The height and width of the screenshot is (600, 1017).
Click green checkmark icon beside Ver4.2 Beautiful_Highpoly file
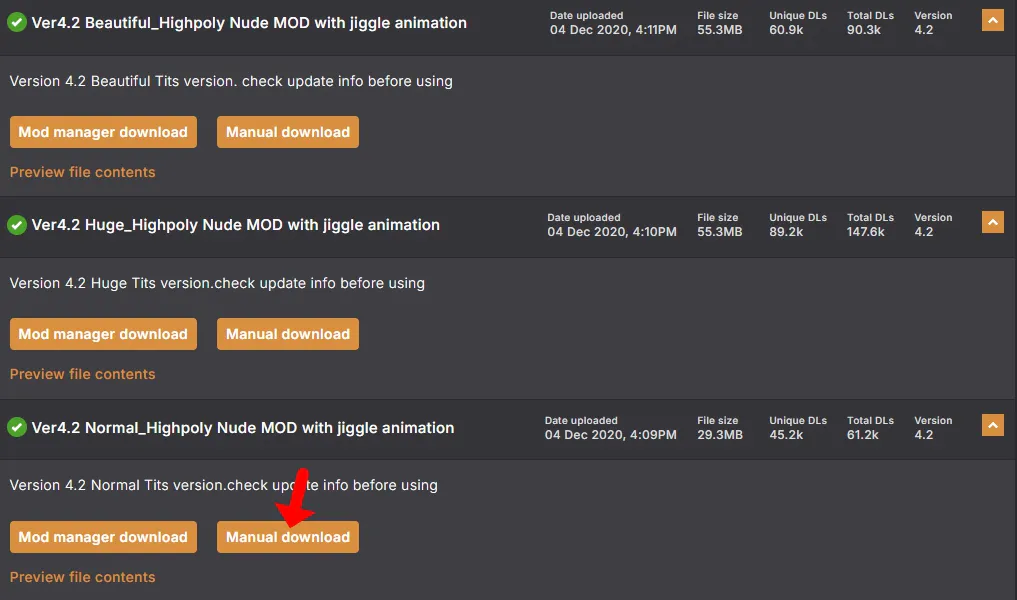(17, 23)
